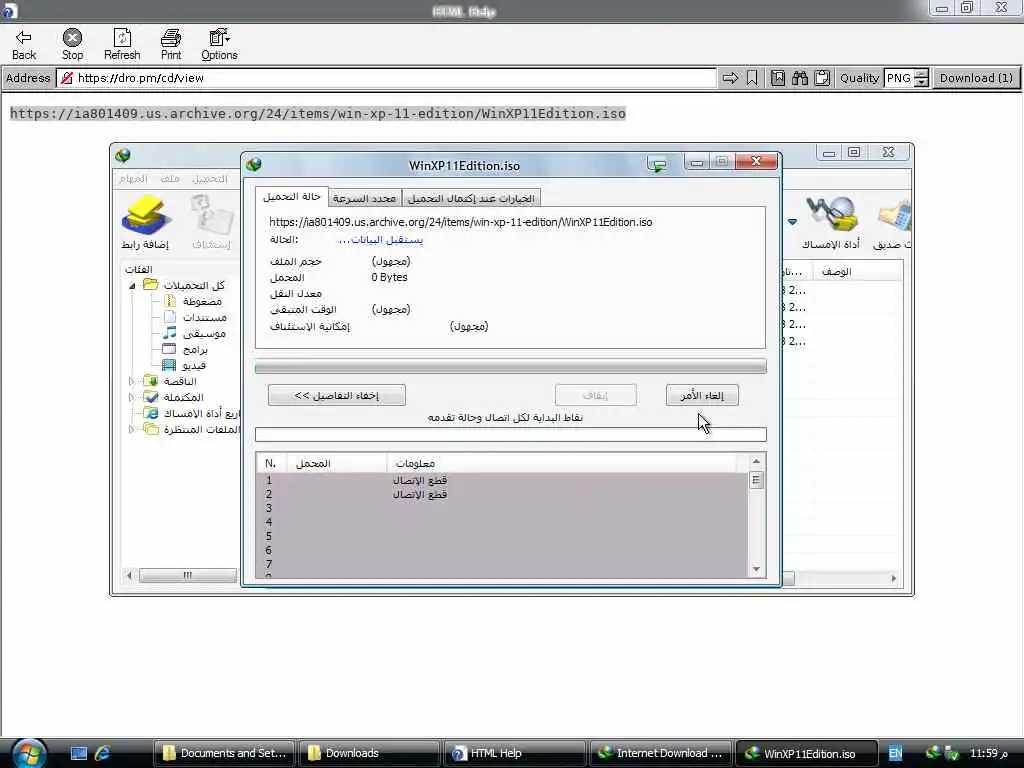Select the Finished checkmark folder icon
The height and width of the screenshot is (768, 1024).
[x=151, y=397]
